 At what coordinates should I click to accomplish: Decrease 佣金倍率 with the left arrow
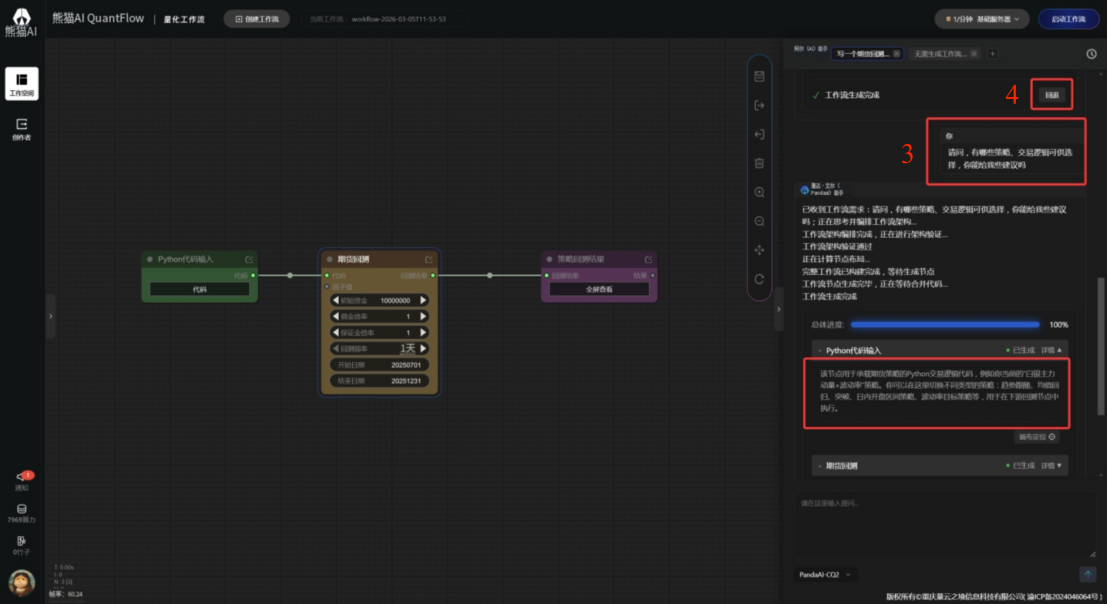(336, 316)
